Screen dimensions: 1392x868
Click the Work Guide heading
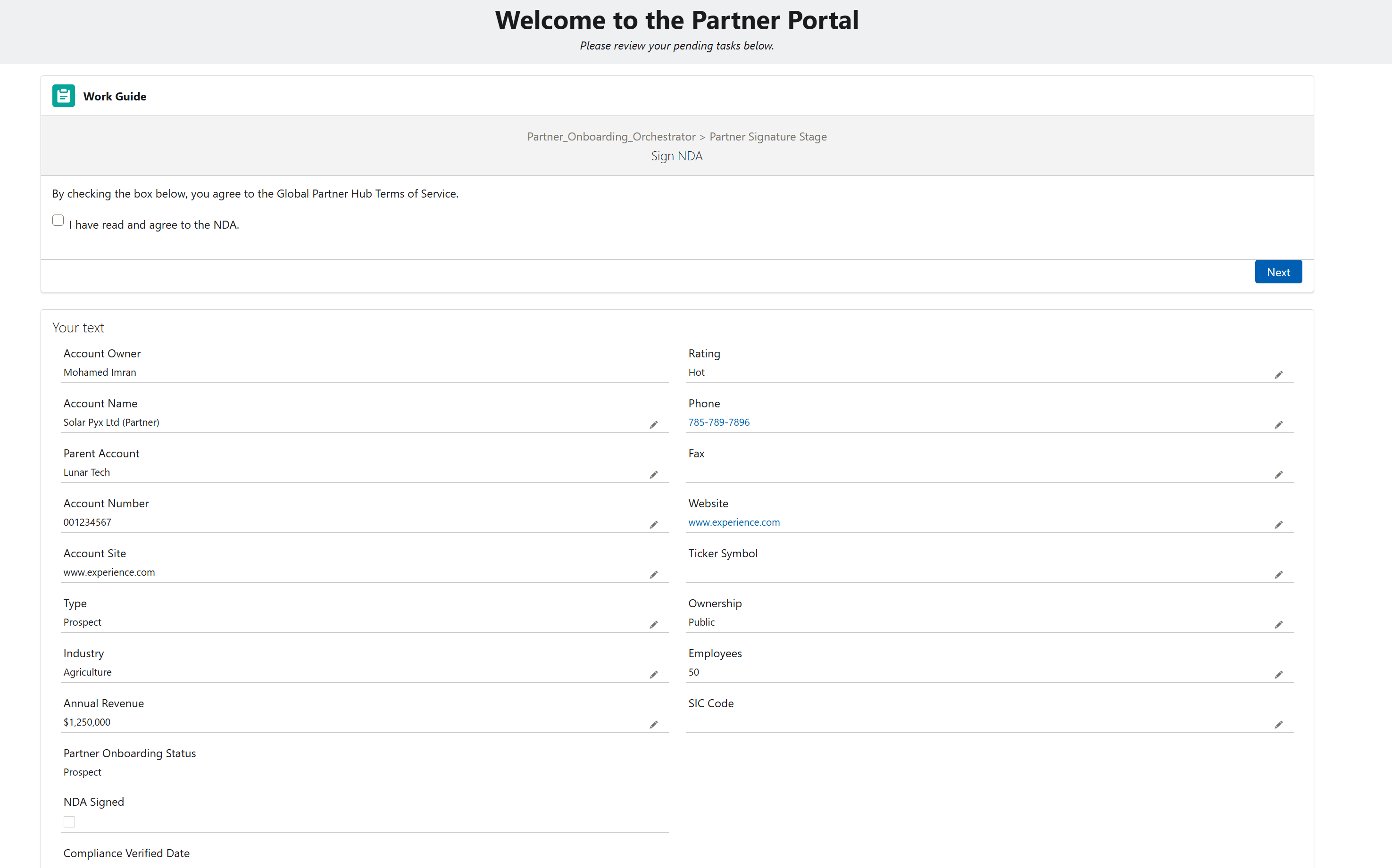pos(115,97)
